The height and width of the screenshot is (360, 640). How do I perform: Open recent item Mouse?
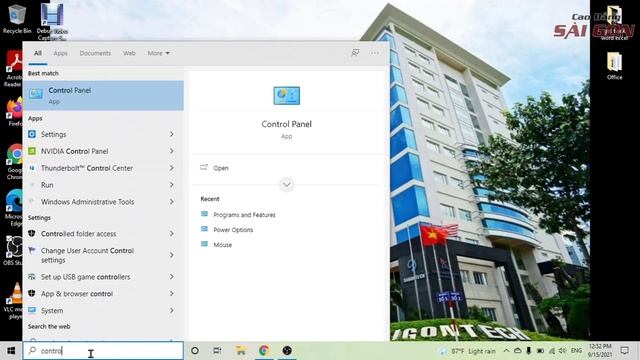[222, 244]
